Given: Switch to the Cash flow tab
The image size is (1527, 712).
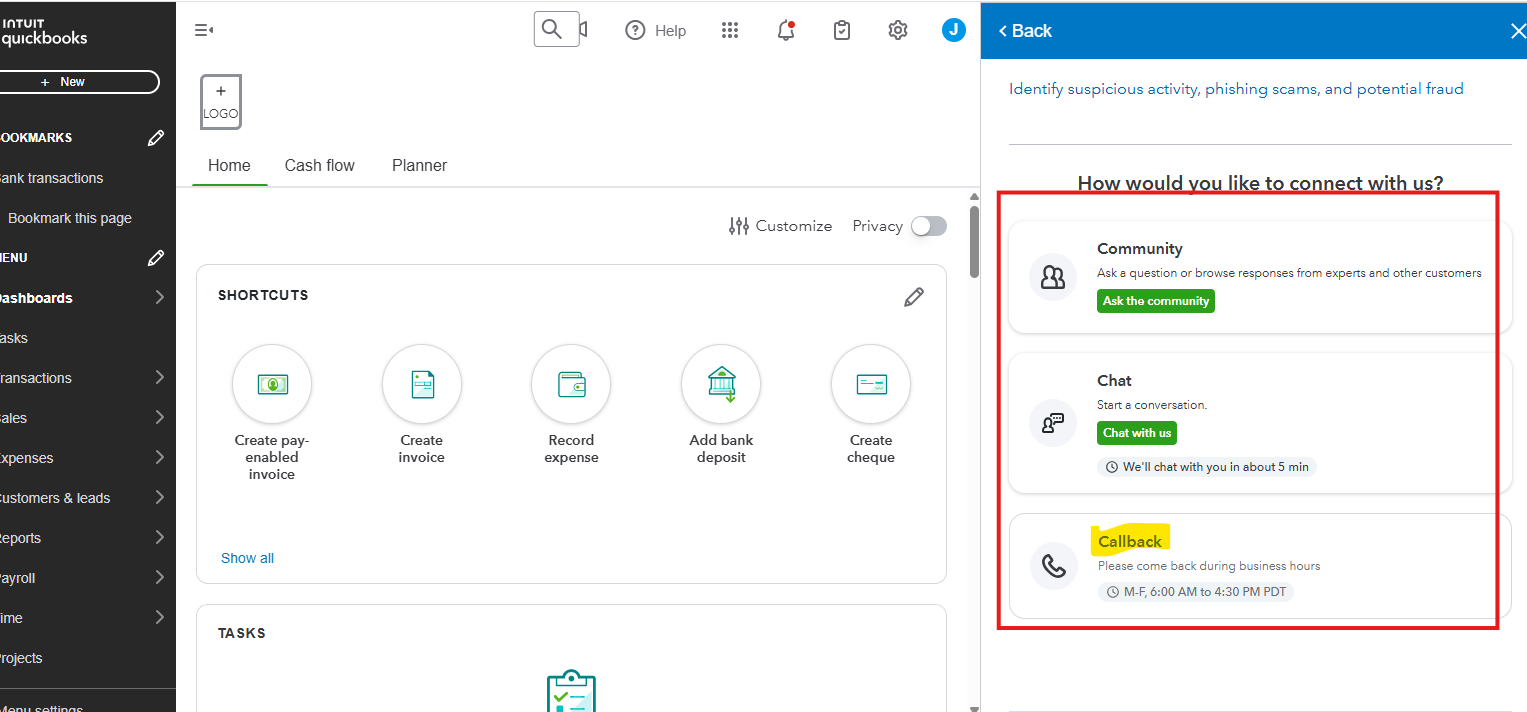Looking at the screenshot, I should pos(319,166).
